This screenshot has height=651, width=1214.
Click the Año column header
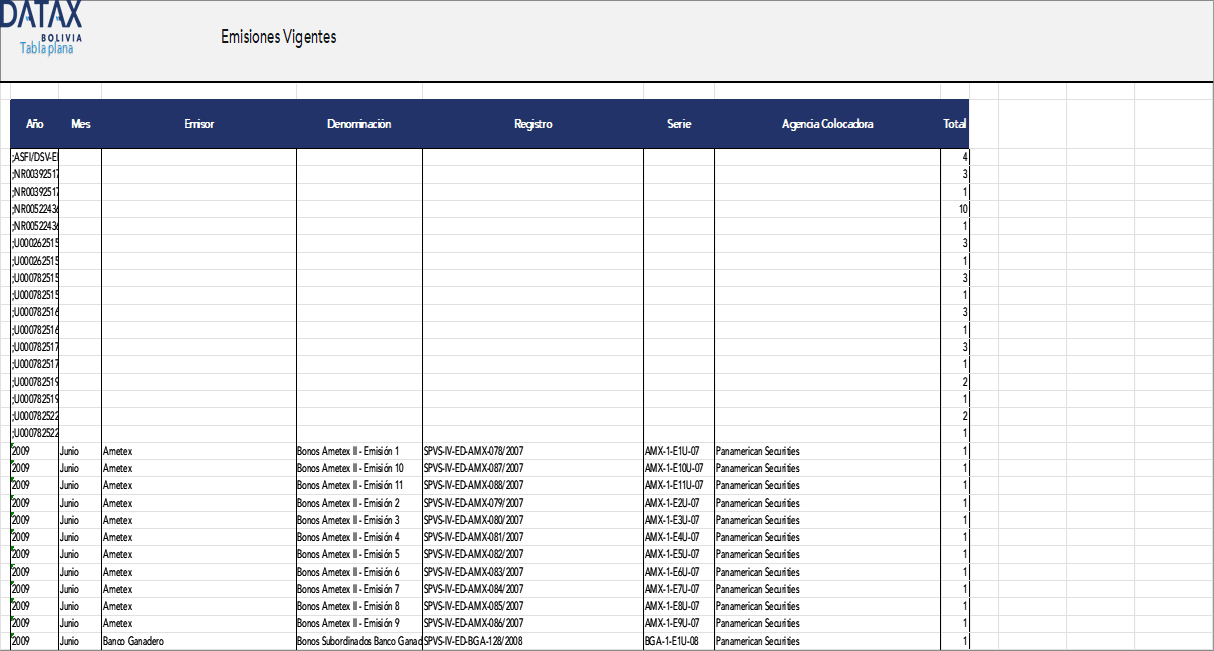pos(35,124)
